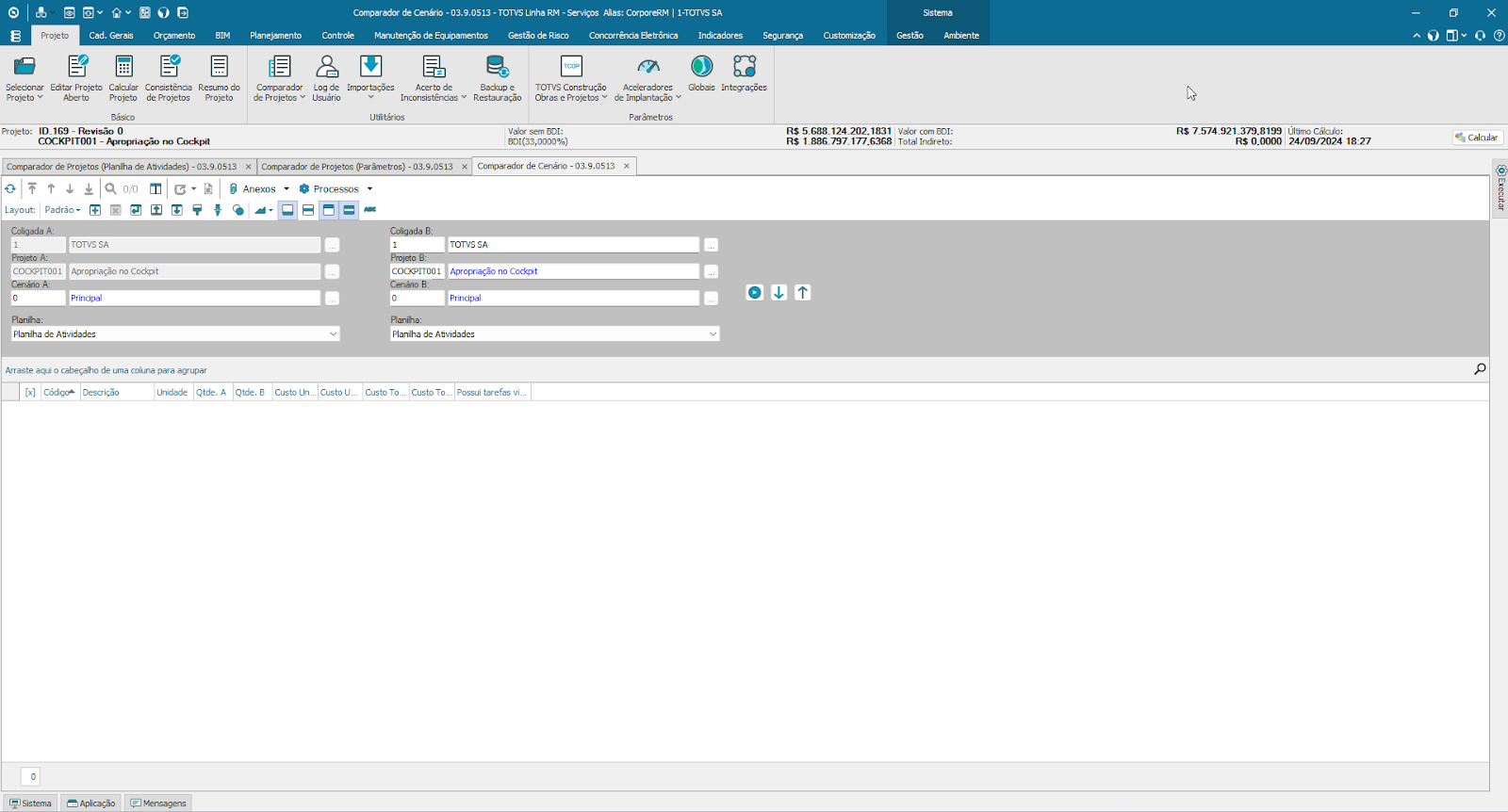Click Apropriação no Cockpit project B link
The height and width of the screenshot is (812, 1508).
pos(494,271)
